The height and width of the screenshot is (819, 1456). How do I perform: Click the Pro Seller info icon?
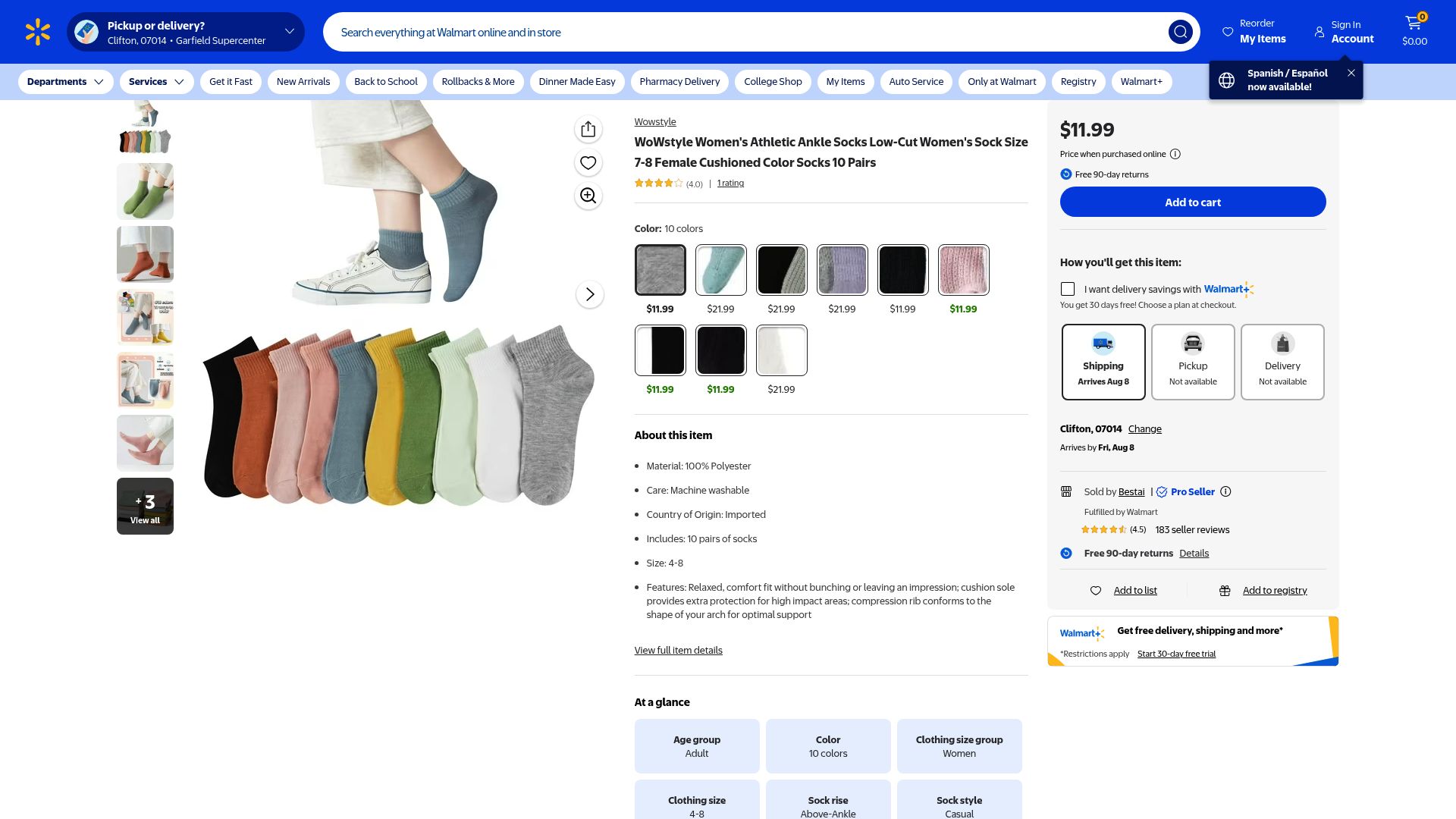click(x=1225, y=491)
